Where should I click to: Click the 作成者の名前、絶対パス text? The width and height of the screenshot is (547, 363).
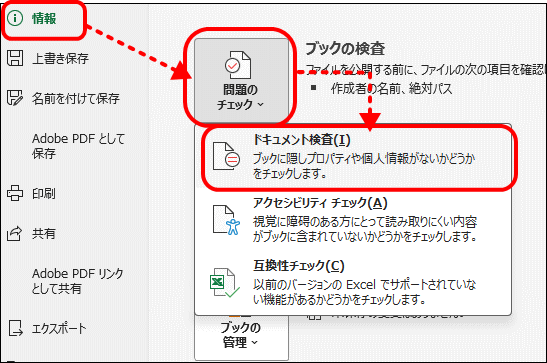(x=391, y=89)
